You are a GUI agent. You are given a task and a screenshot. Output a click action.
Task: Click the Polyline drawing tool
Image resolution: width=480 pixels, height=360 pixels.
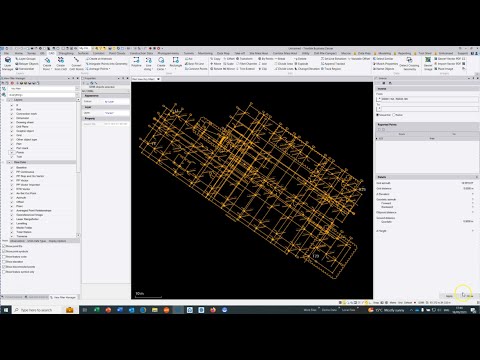coord(136,62)
